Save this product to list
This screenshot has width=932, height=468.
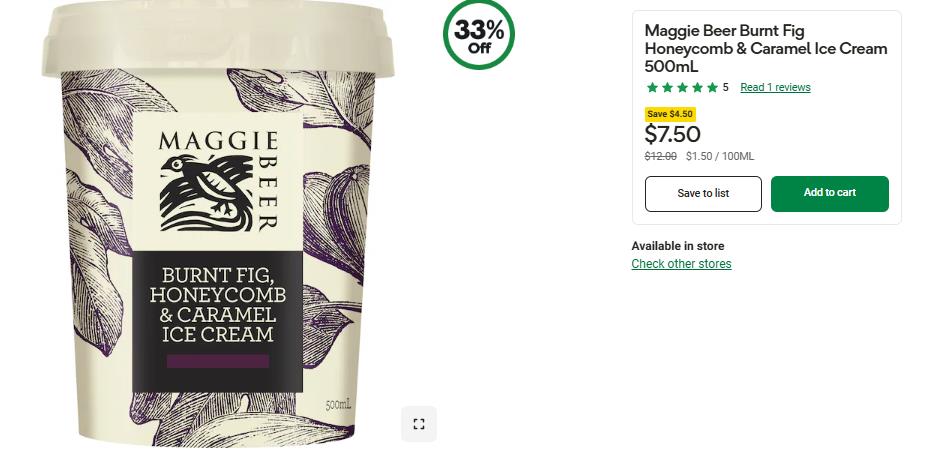(703, 193)
